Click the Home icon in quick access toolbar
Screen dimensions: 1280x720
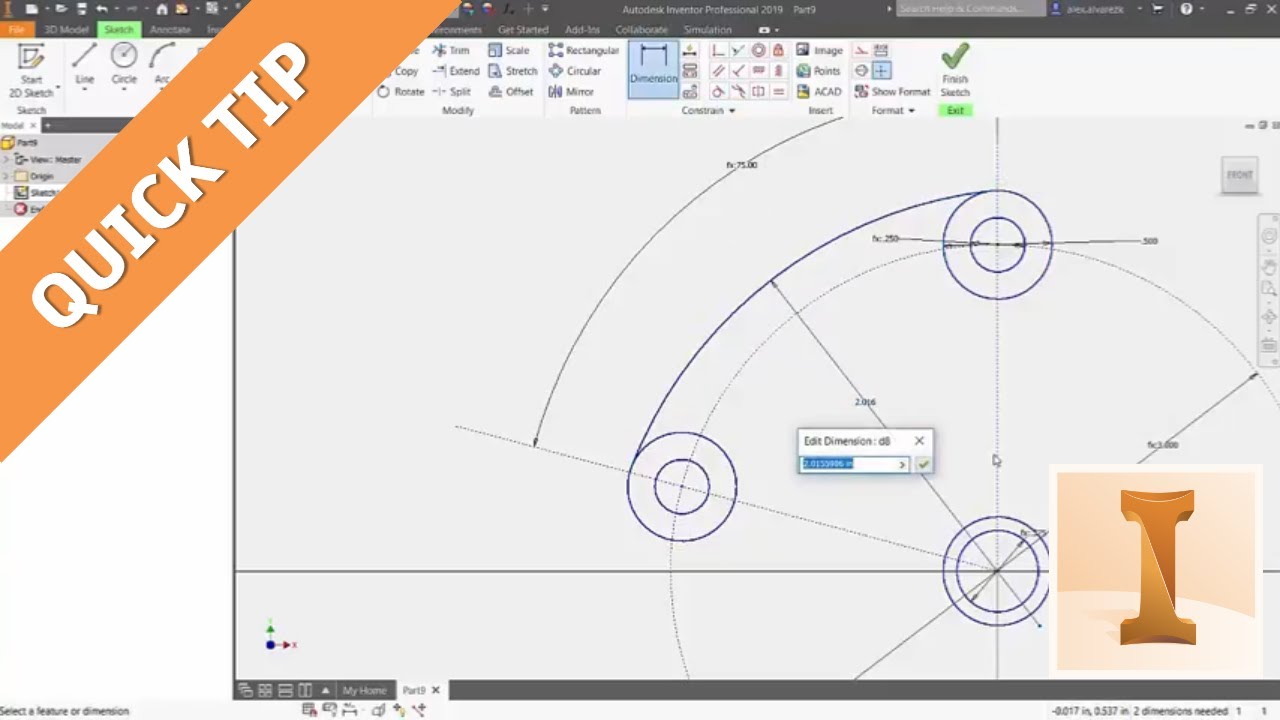click(x=162, y=9)
